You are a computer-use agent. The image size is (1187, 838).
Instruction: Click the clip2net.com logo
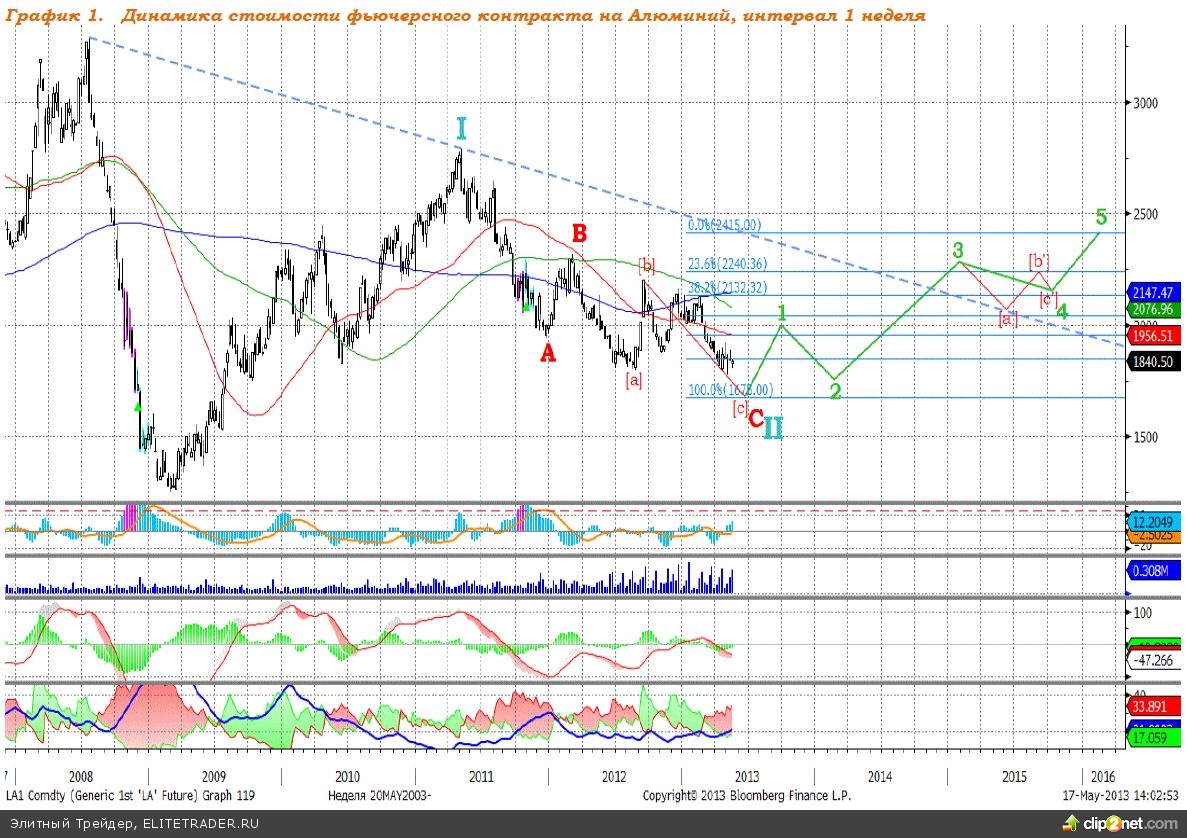point(1121,822)
